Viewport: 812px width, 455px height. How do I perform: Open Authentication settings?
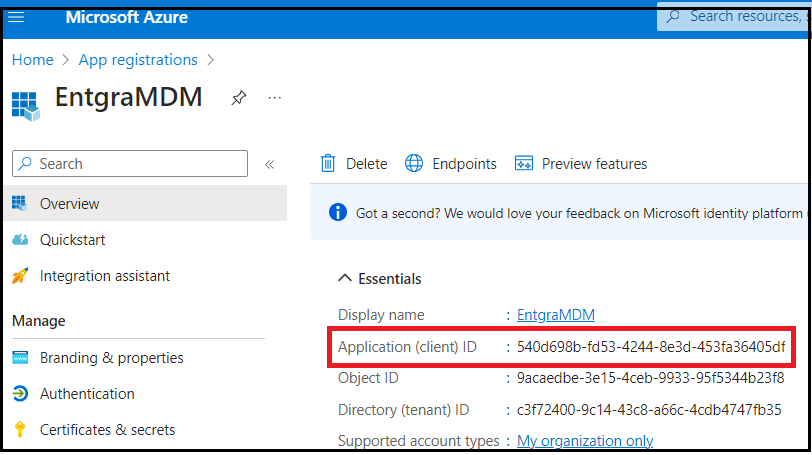(87, 394)
